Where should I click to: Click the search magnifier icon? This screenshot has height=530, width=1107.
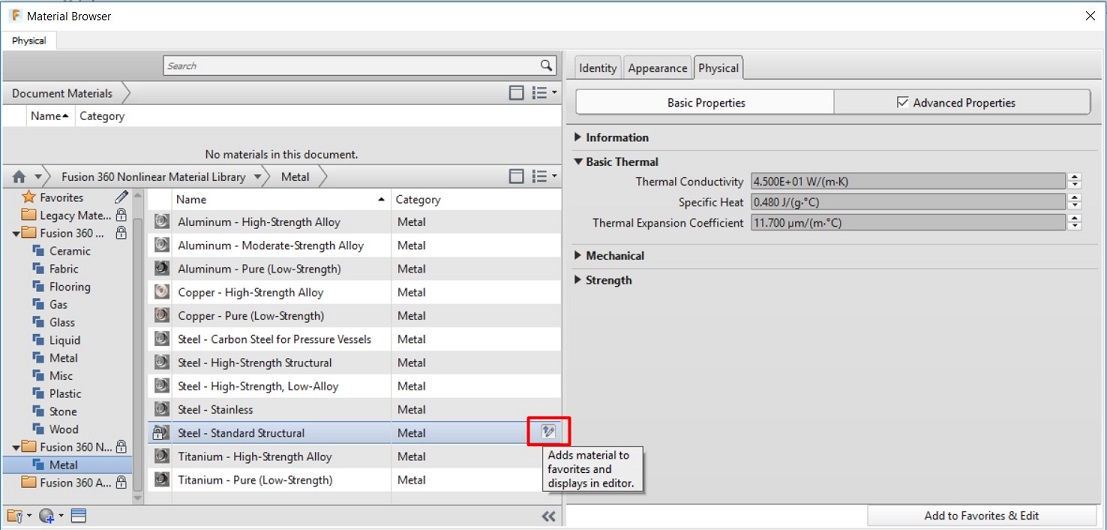pyautogui.click(x=546, y=66)
